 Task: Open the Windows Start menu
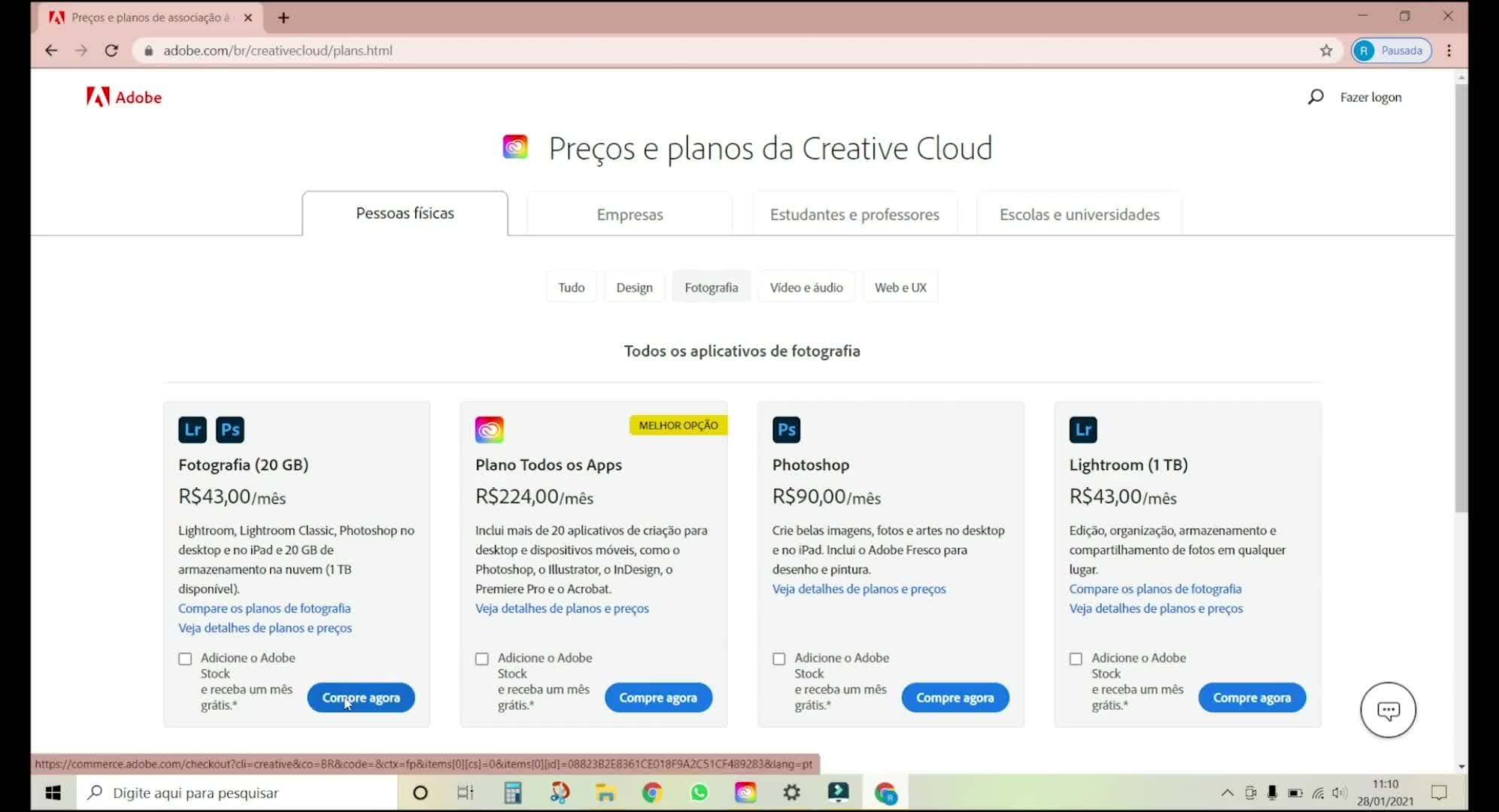point(53,792)
